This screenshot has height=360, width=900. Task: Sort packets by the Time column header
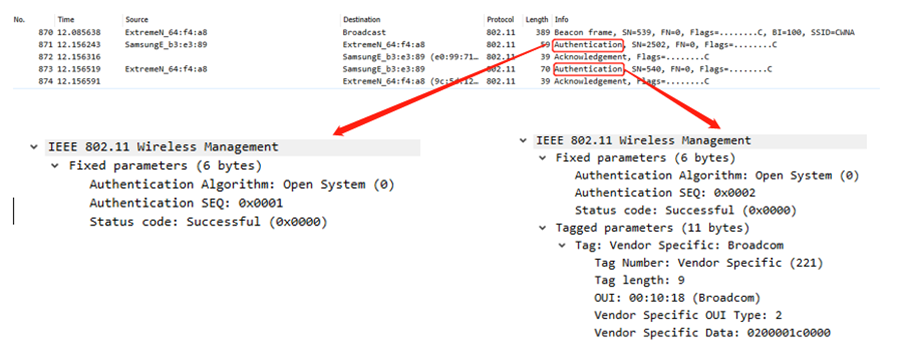(x=66, y=20)
